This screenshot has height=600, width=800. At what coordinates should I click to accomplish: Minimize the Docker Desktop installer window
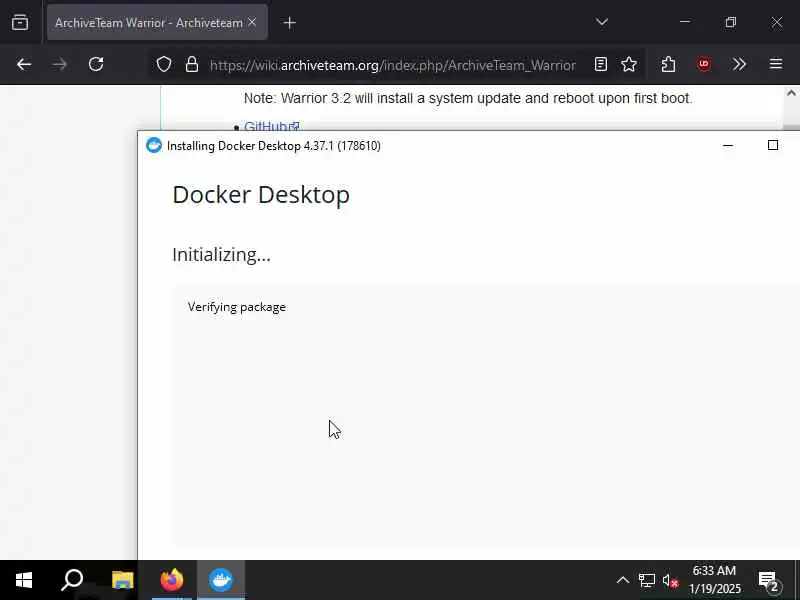[728, 145]
